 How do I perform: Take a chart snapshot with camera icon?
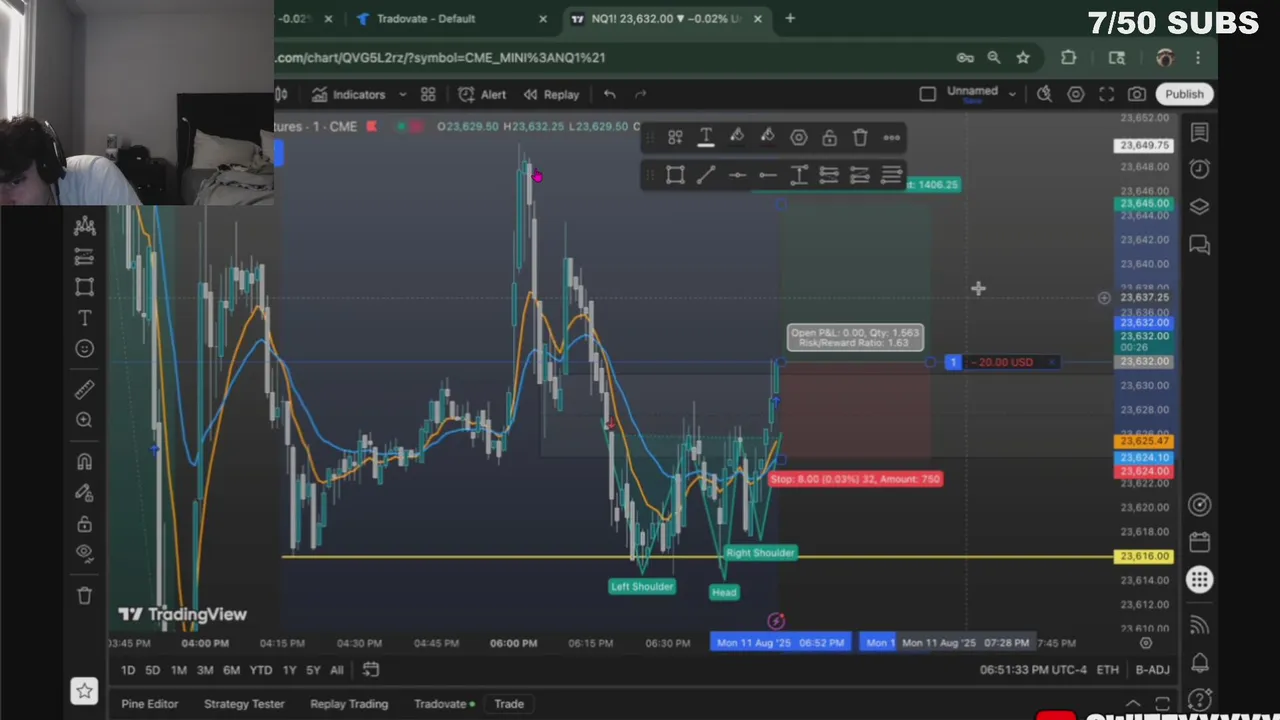point(1137,94)
